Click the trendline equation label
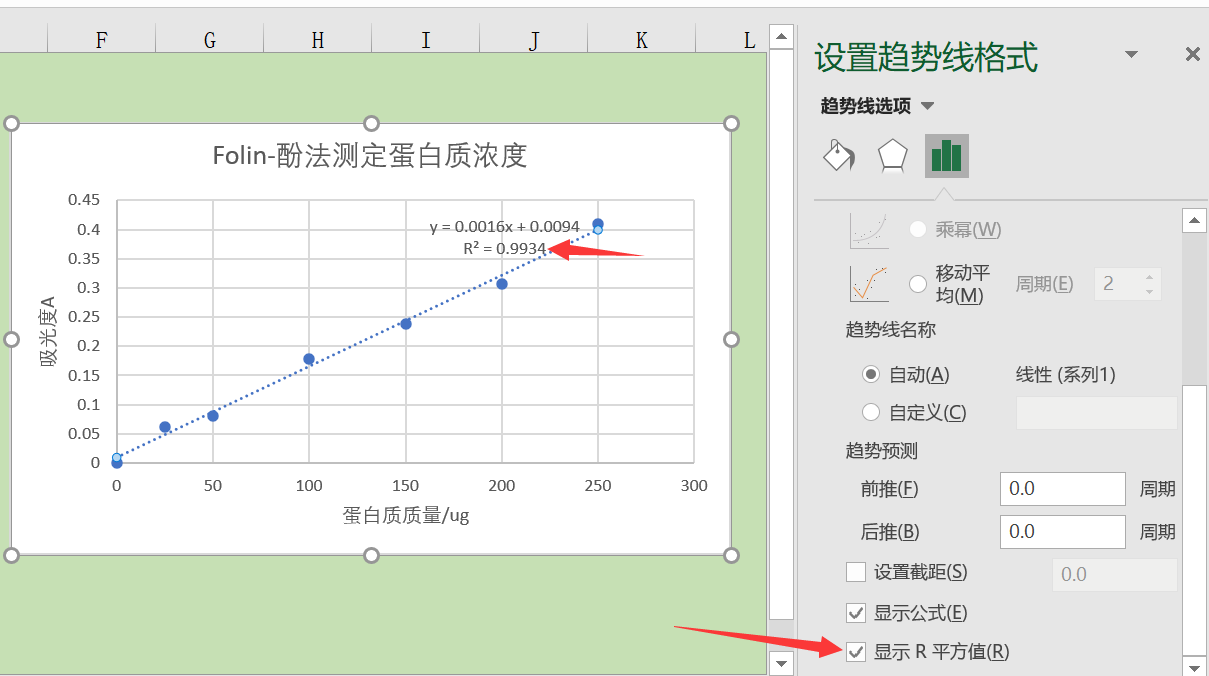This screenshot has width=1209, height=676. pos(505,227)
